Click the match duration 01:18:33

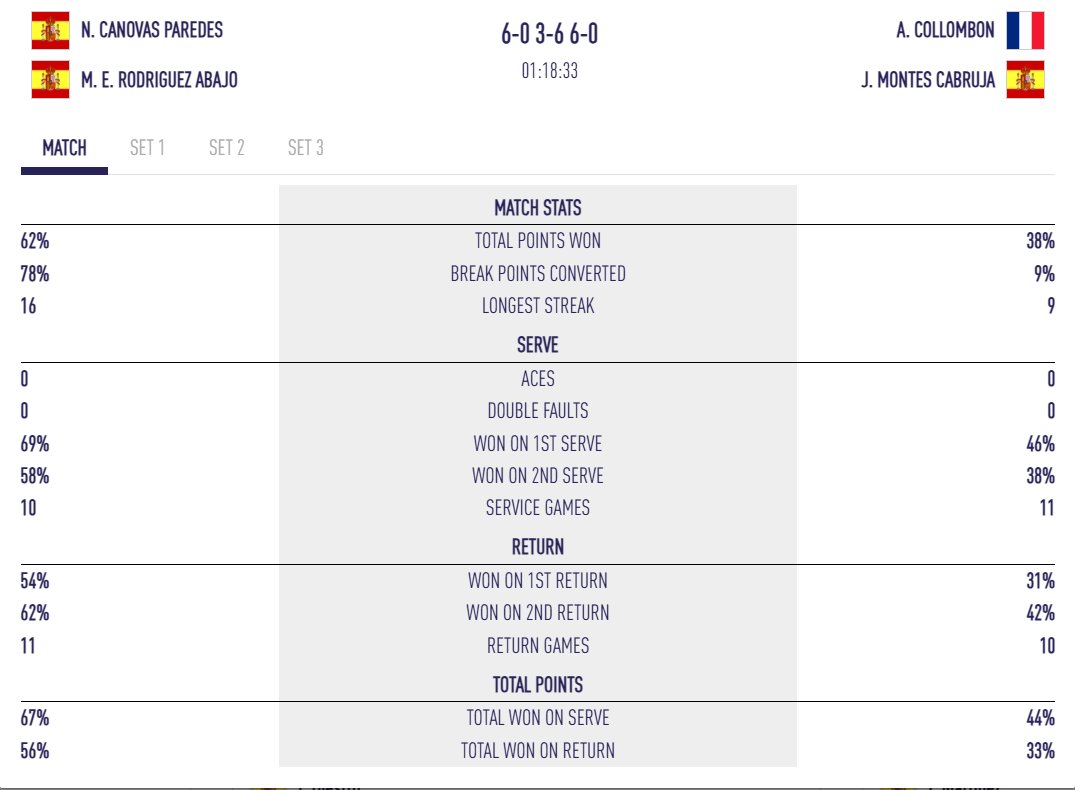tap(549, 71)
